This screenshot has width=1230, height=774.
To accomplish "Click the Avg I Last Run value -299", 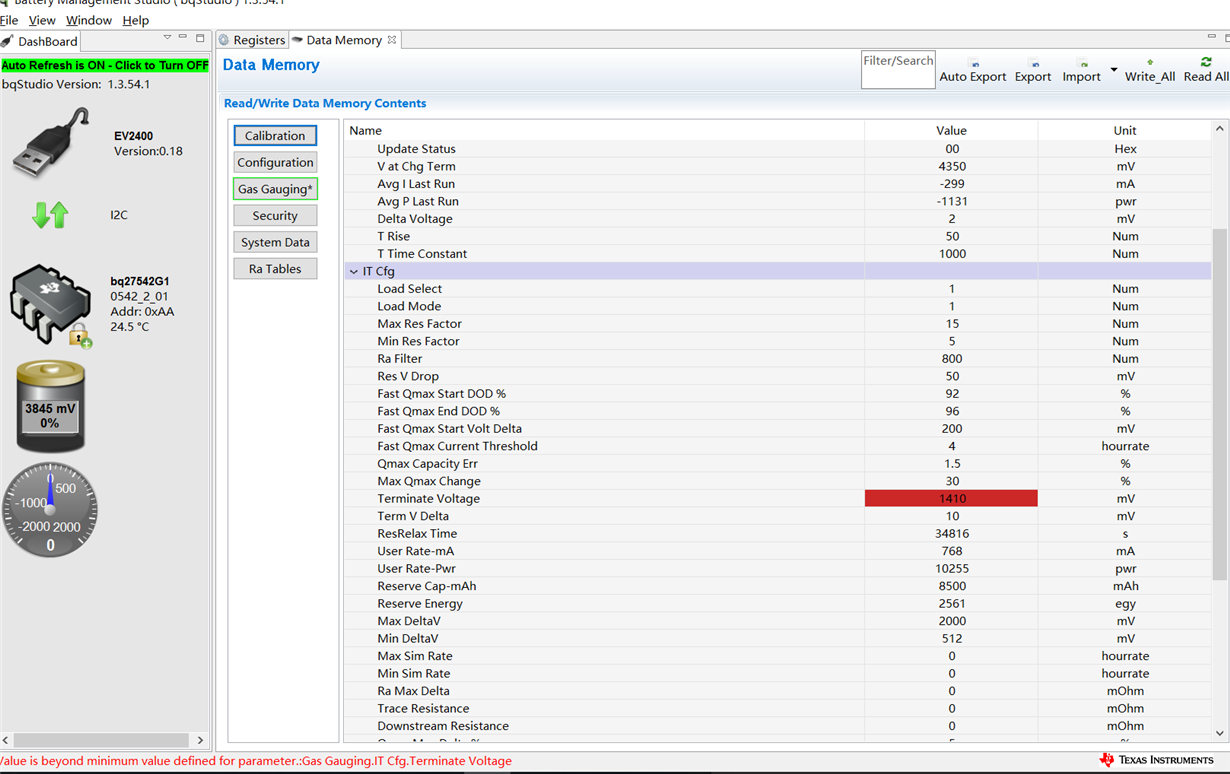I will tap(951, 183).
